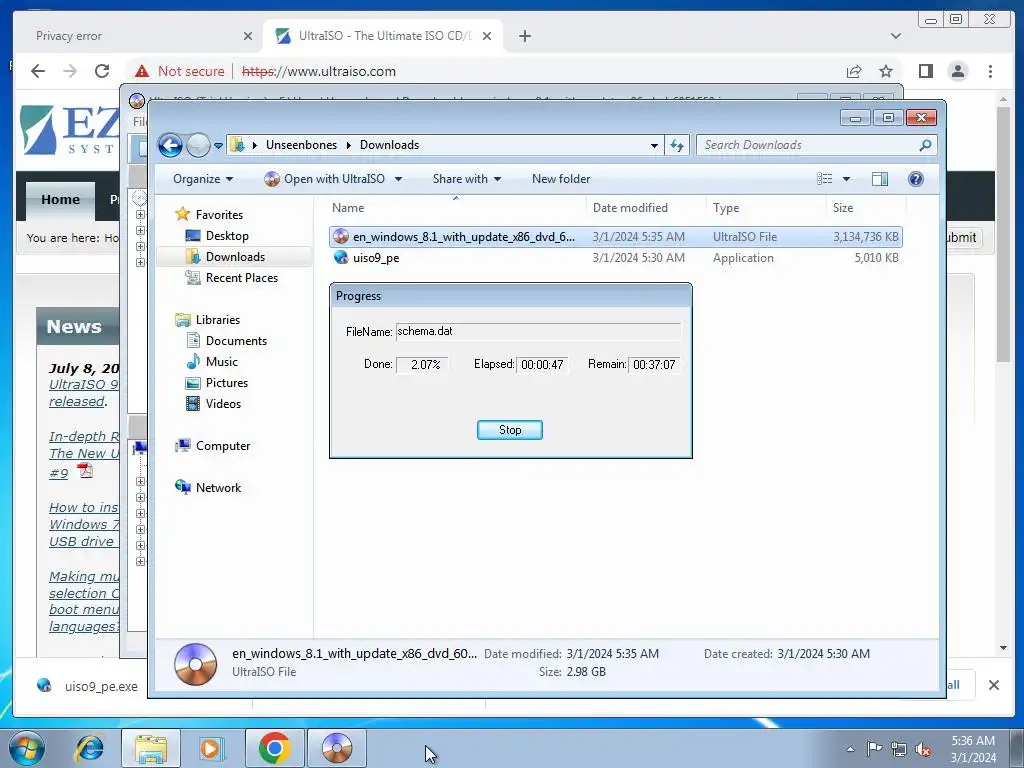Open Chrome profile avatar
Image resolution: width=1024 pixels, height=768 pixels.
point(958,71)
